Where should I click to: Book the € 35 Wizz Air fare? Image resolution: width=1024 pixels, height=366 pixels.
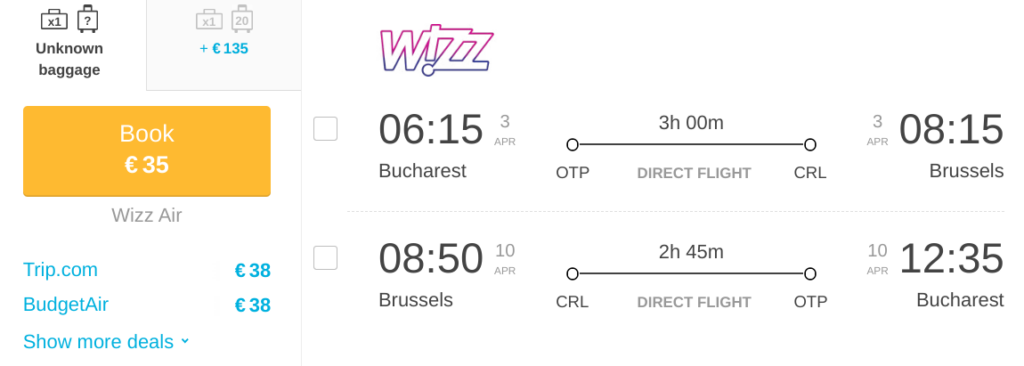click(147, 151)
